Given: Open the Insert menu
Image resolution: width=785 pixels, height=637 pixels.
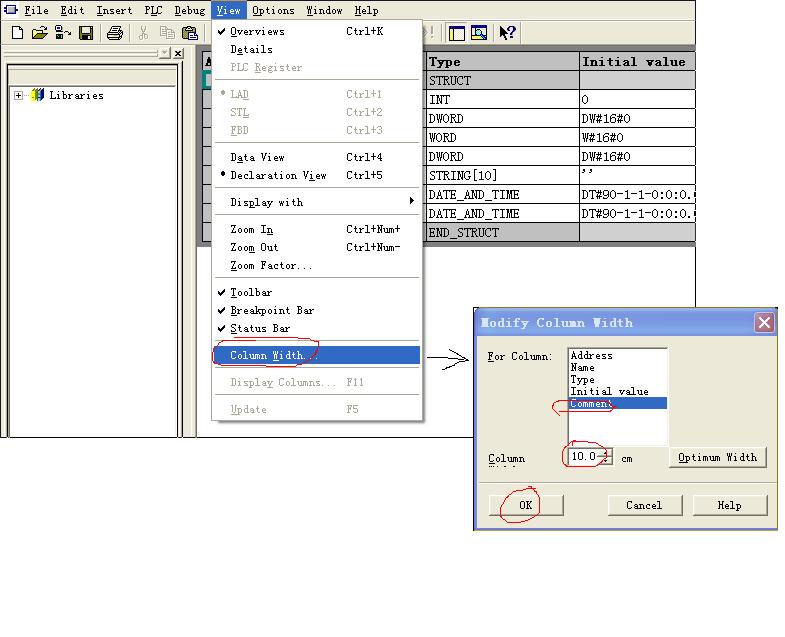Looking at the screenshot, I should (x=114, y=10).
